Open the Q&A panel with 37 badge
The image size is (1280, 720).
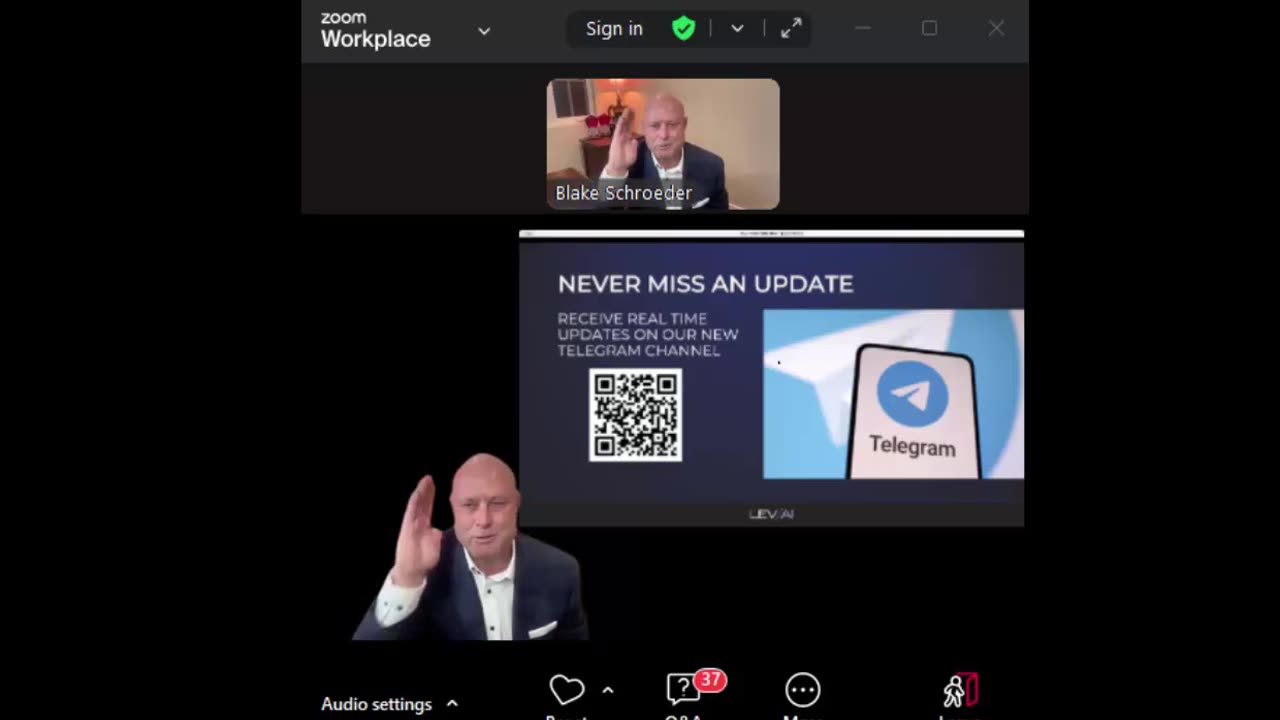[685, 689]
